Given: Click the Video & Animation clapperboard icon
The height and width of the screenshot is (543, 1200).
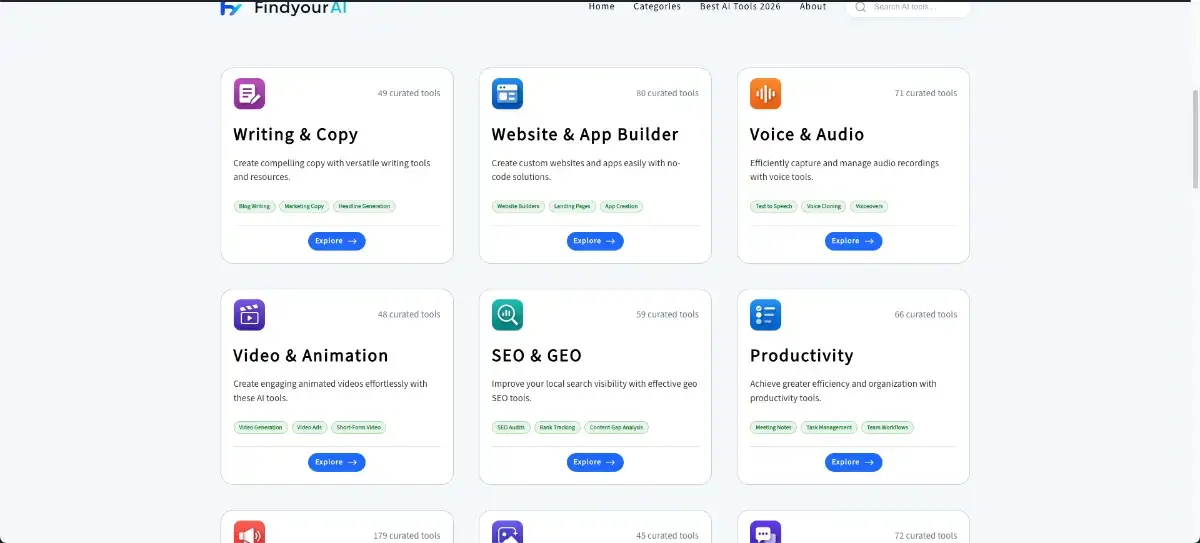Looking at the screenshot, I should pos(249,314).
